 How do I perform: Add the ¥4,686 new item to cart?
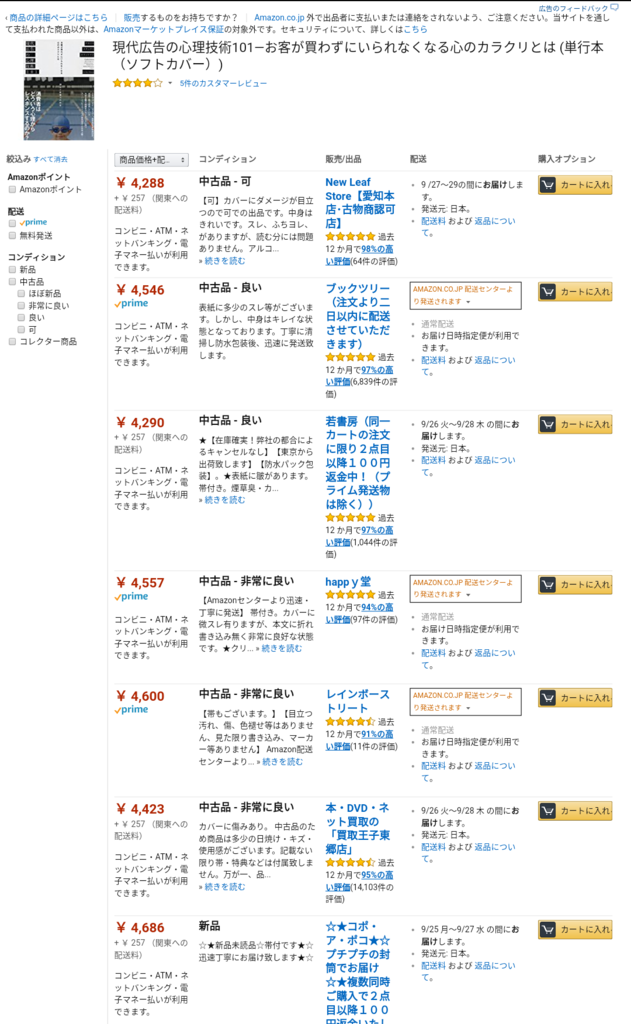pos(575,929)
